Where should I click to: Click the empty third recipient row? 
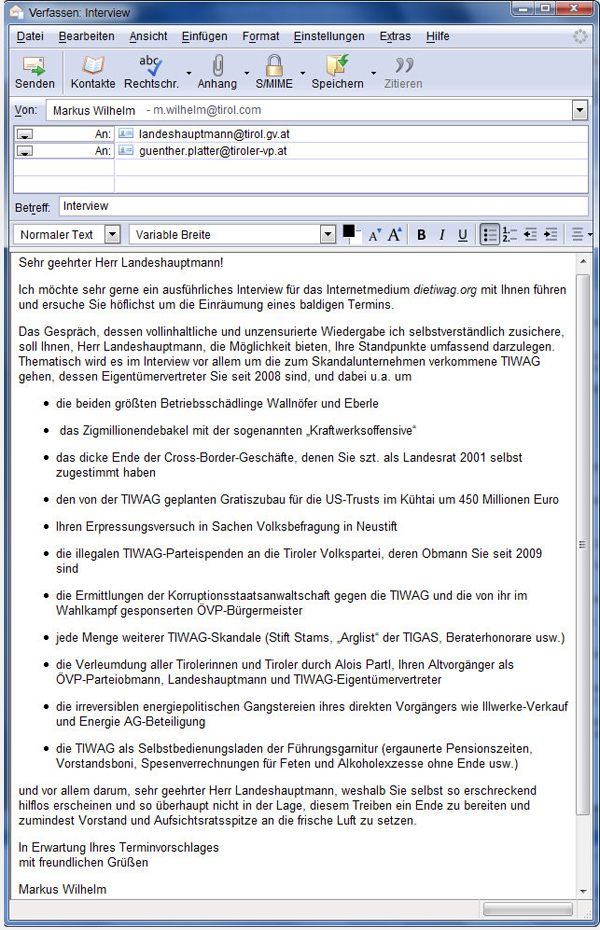[352, 167]
